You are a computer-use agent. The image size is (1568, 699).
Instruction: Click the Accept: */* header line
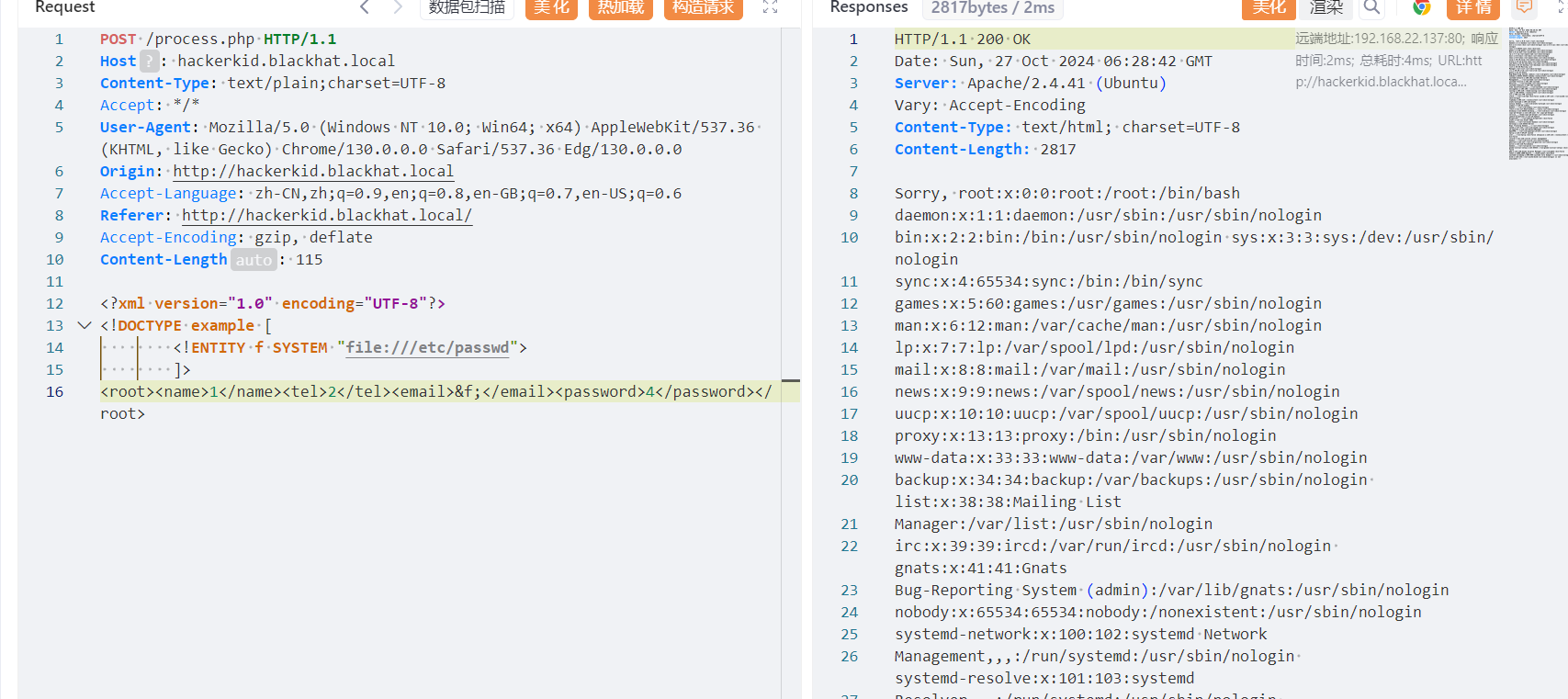click(x=150, y=106)
